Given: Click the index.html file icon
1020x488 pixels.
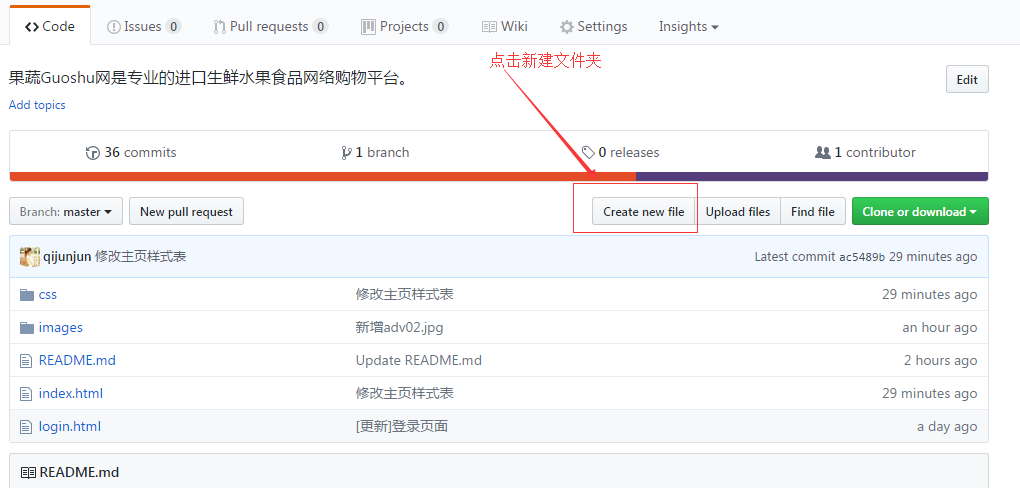Looking at the screenshot, I should click(26, 394).
